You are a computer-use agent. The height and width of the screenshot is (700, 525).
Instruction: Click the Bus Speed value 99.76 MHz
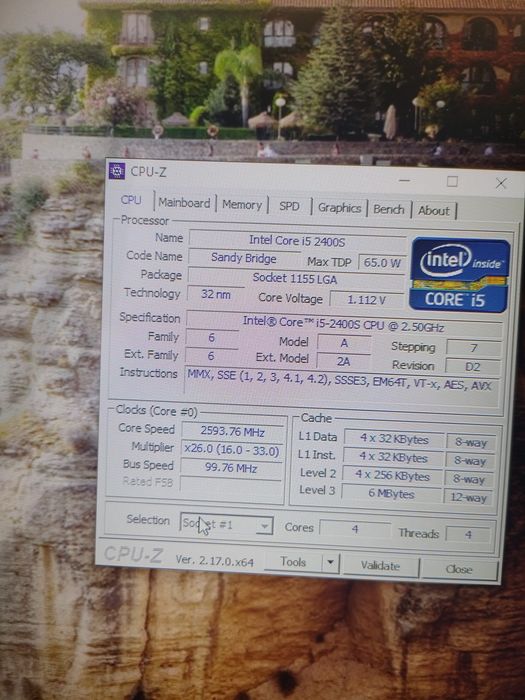point(231,468)
